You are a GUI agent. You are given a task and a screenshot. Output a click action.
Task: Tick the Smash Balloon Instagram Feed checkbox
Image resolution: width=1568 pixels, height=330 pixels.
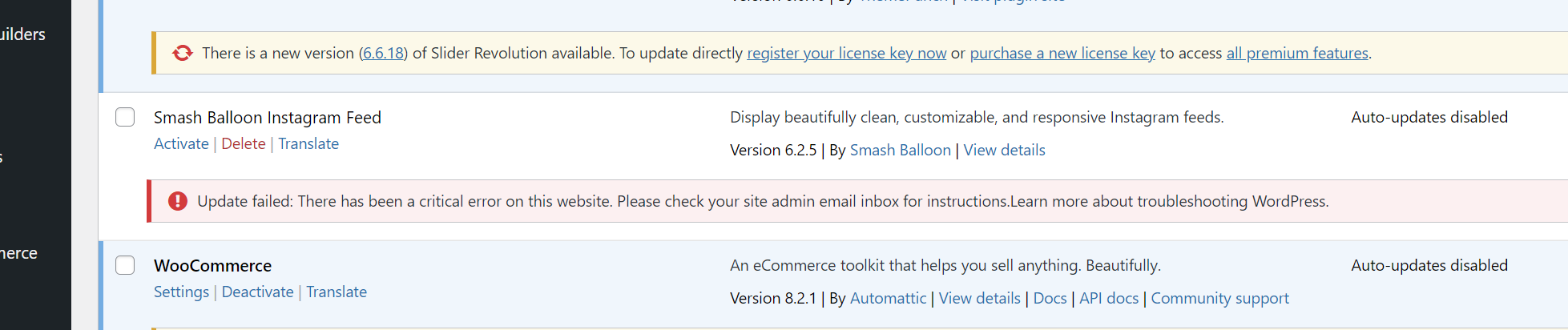tap(125, 117)
